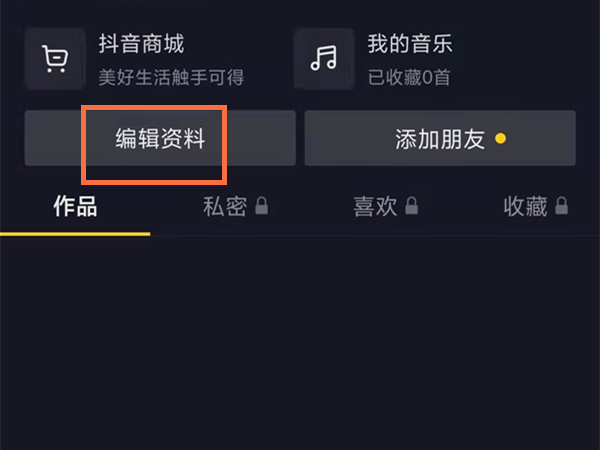Open 我的音乐 title text

pos(410,44)
